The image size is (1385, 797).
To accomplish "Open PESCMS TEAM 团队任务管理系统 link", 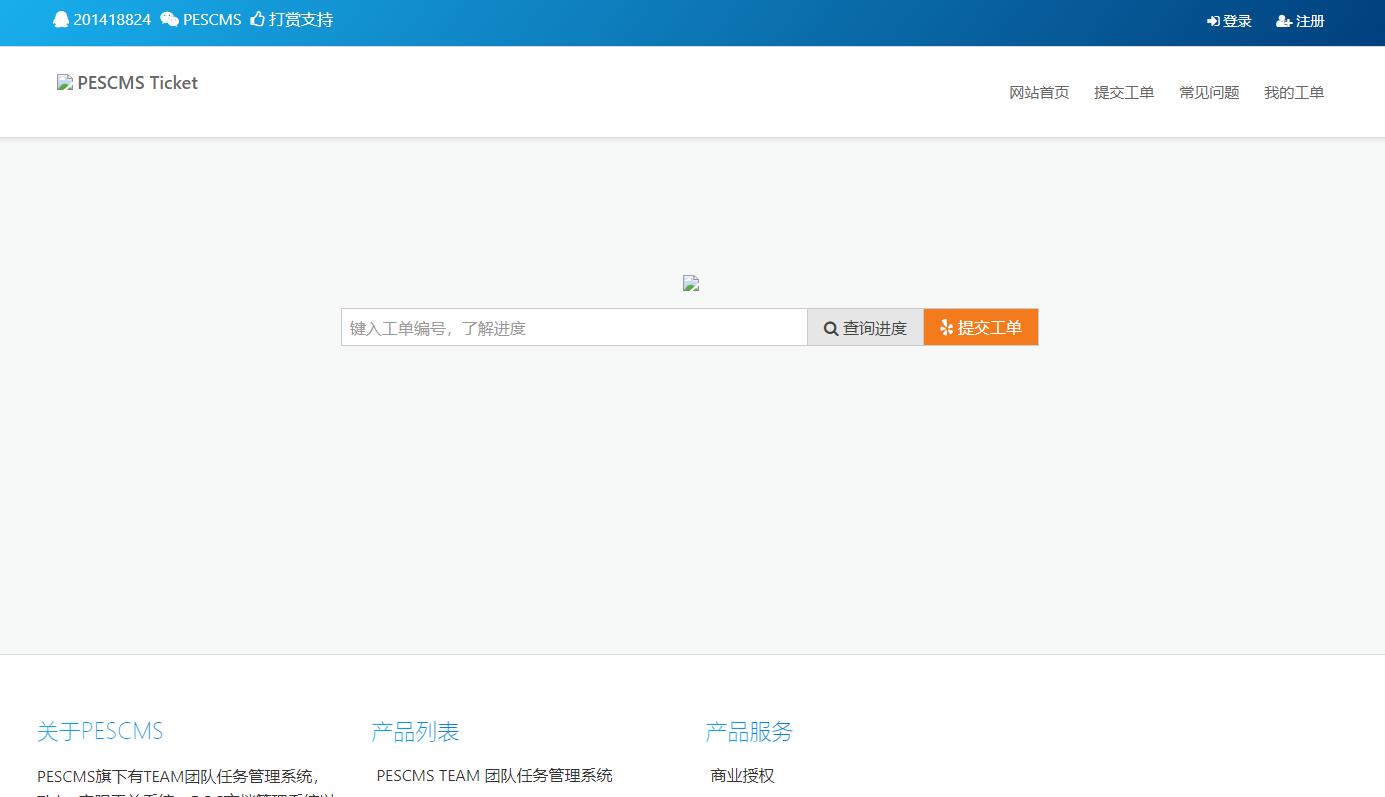I will [x=495, y=775].
